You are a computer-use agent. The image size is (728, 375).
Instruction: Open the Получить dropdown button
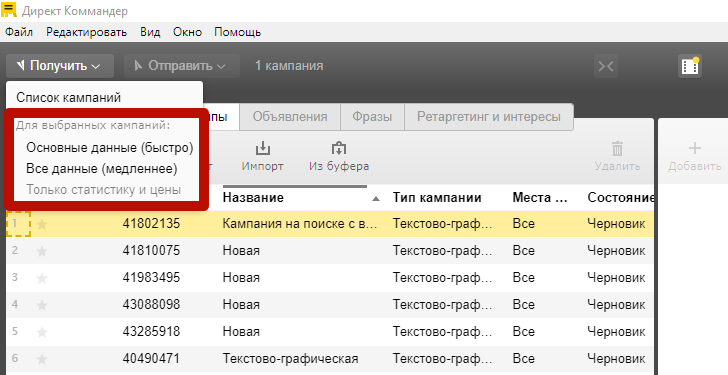pyautogui.click(x=60, y=66)
